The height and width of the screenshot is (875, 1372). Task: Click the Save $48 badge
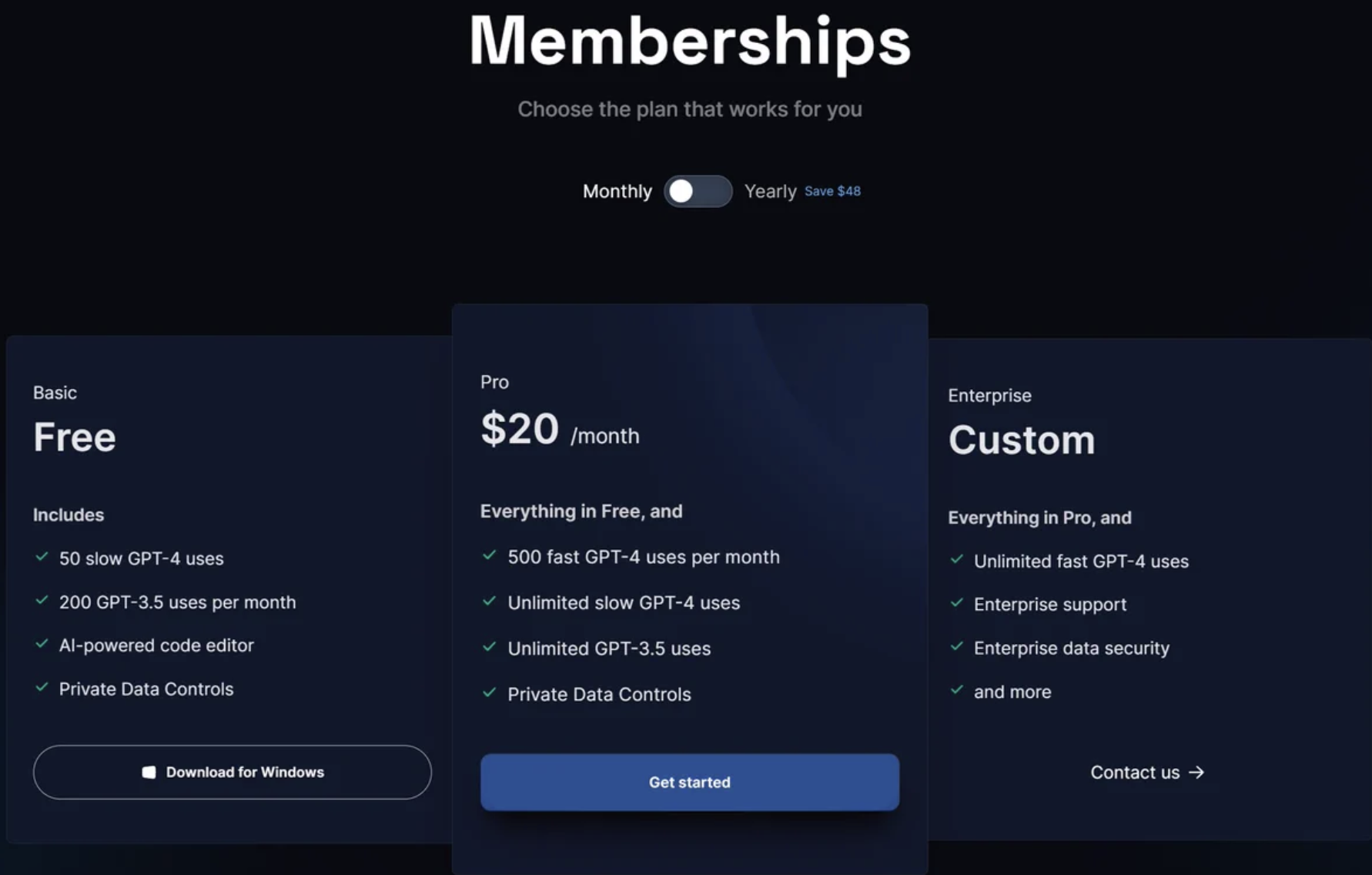click(x=832, y=191)
